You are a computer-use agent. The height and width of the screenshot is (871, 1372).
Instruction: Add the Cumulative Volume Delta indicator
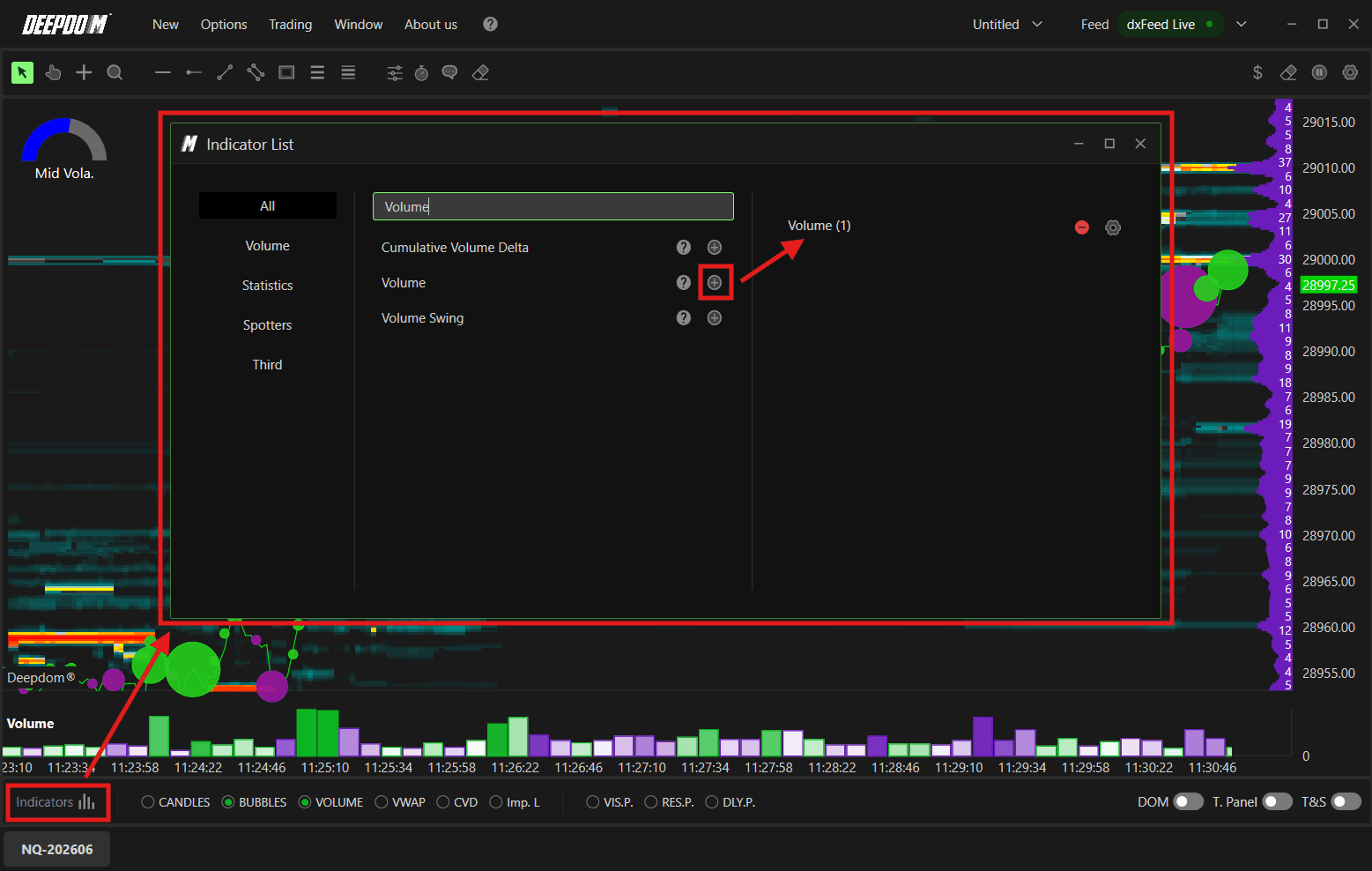(x=715, y=248)
